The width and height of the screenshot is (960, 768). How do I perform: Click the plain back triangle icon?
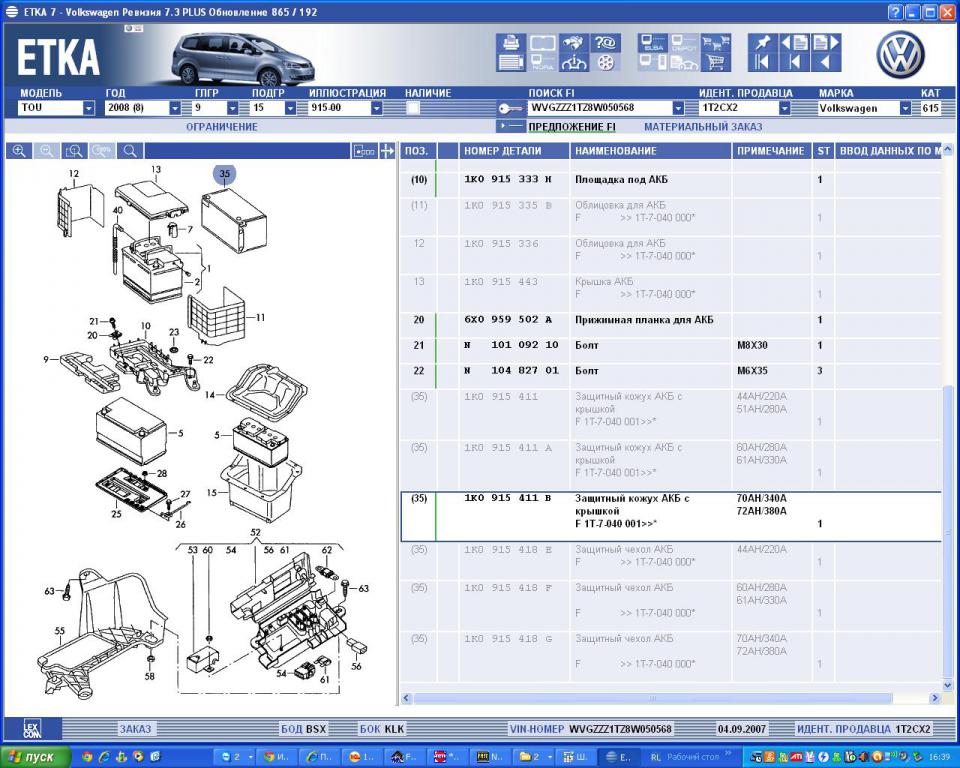826,62
